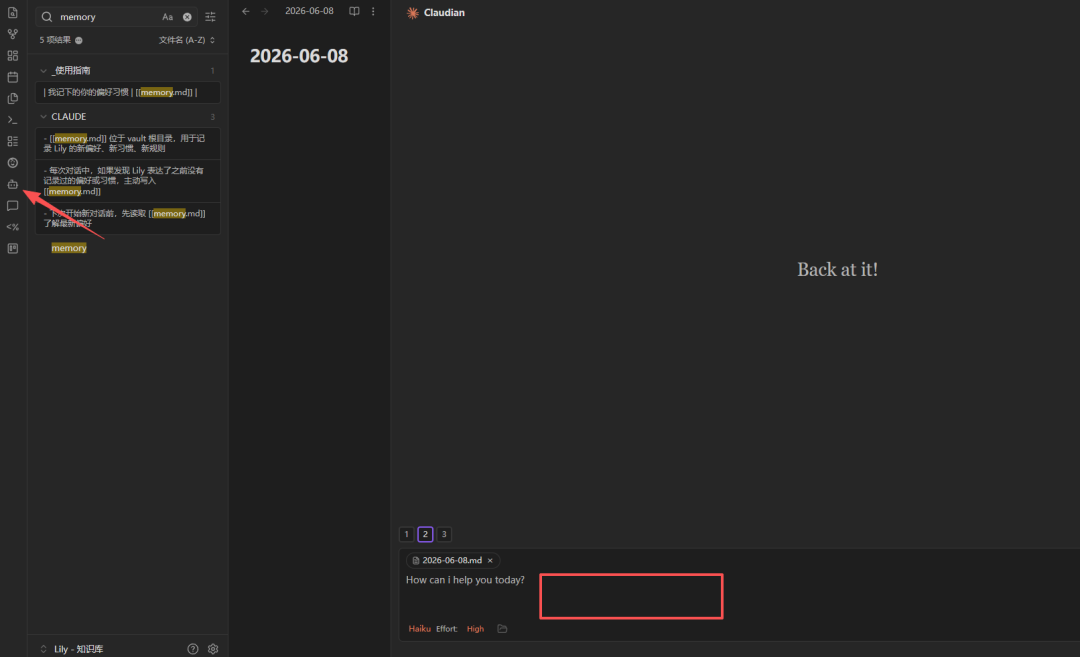The image size is (1080, 657).
Task: Select conversation tab 2
Action: [425, 534]
